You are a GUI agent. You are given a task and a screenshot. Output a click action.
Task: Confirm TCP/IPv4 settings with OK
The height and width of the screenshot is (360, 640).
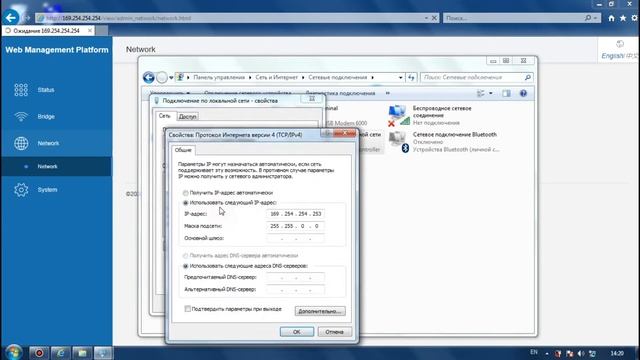297,332
